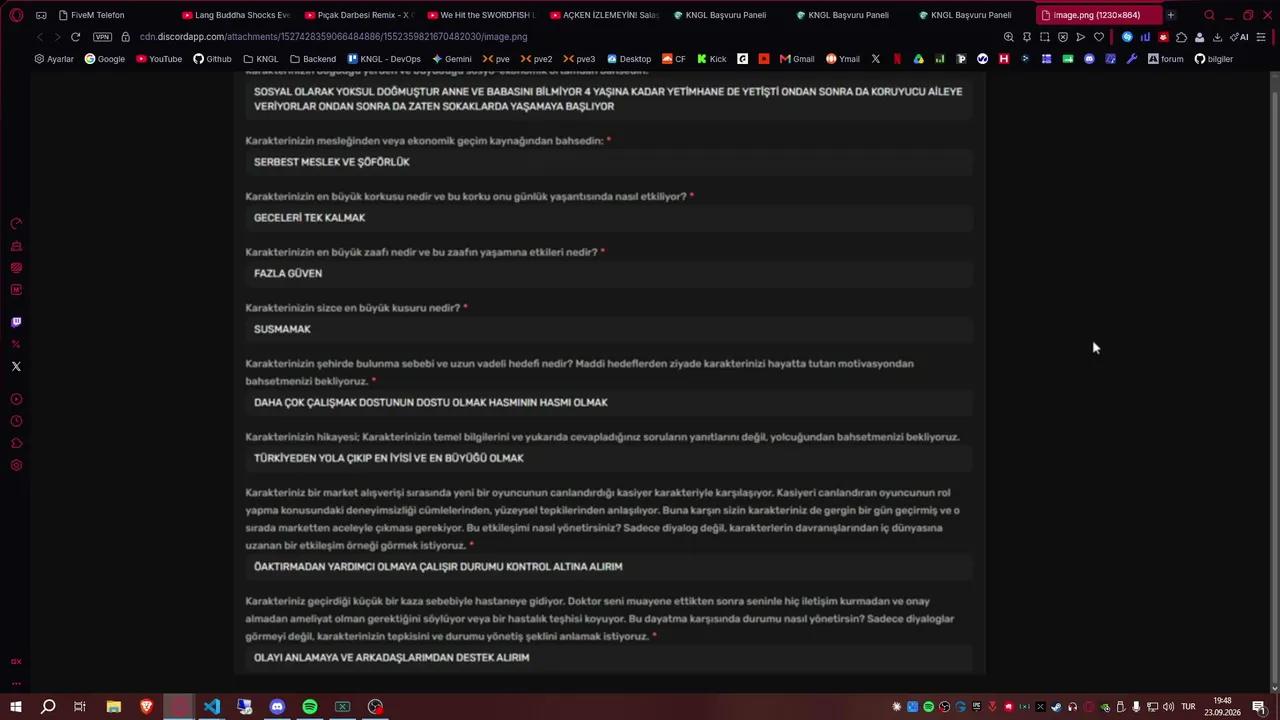
Task: Open the Easy Setup sliders icon
Action: tap(1262, 37)
